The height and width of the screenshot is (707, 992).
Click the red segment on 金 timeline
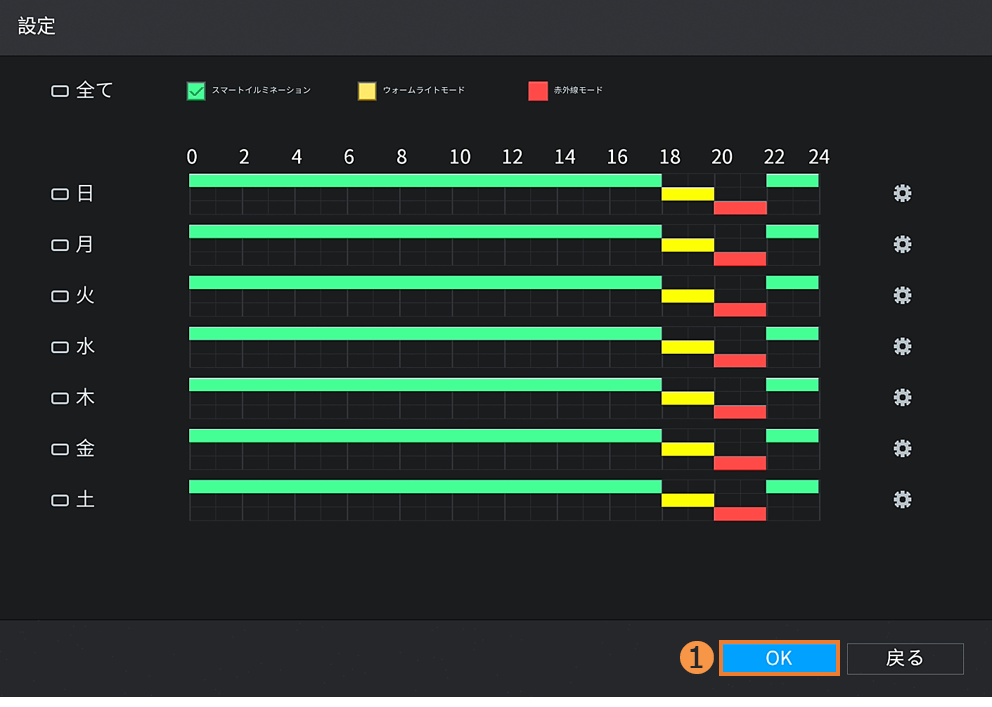click(x=740, y=463)
